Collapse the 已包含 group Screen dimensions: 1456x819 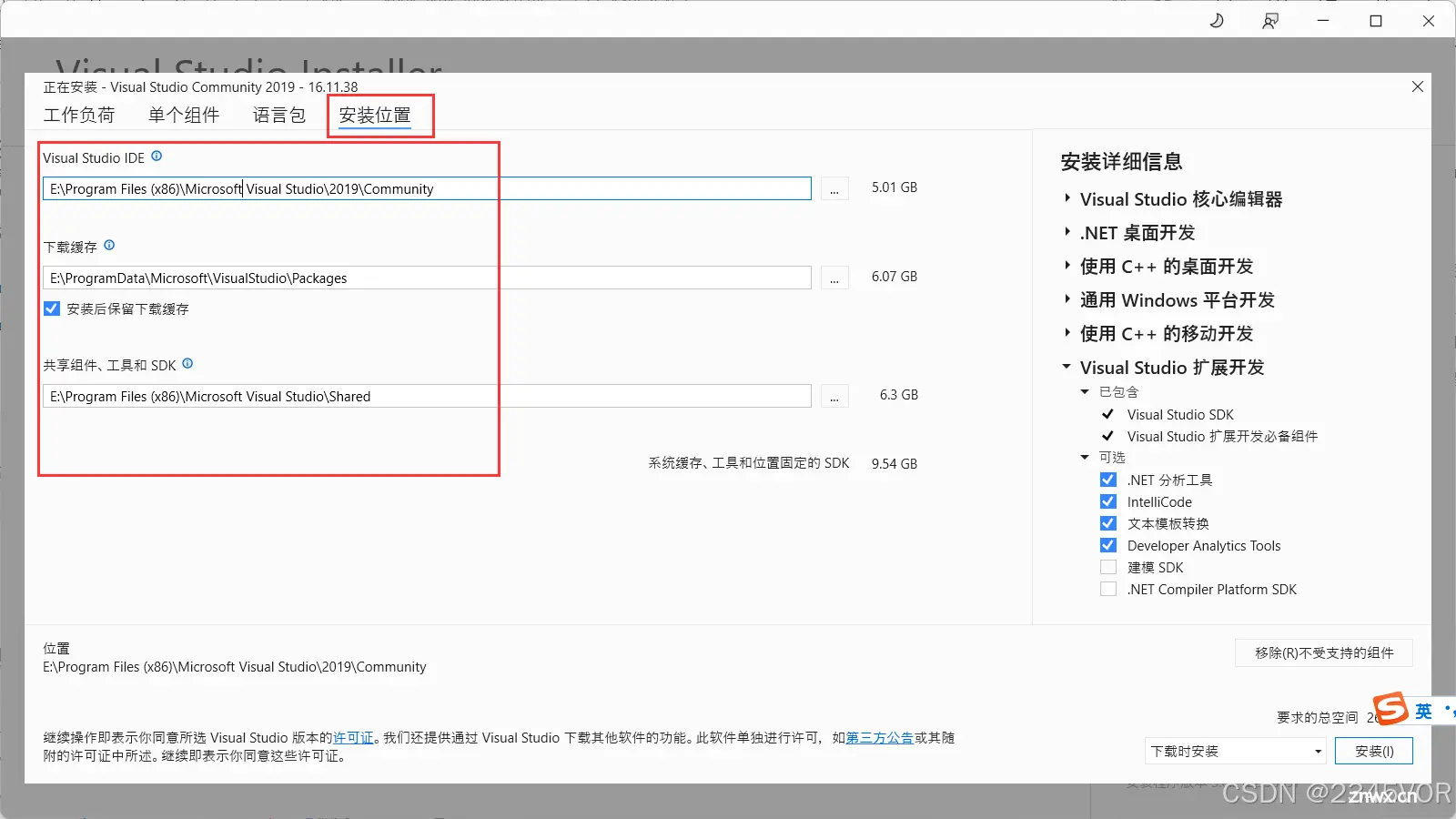[1085, 391]
